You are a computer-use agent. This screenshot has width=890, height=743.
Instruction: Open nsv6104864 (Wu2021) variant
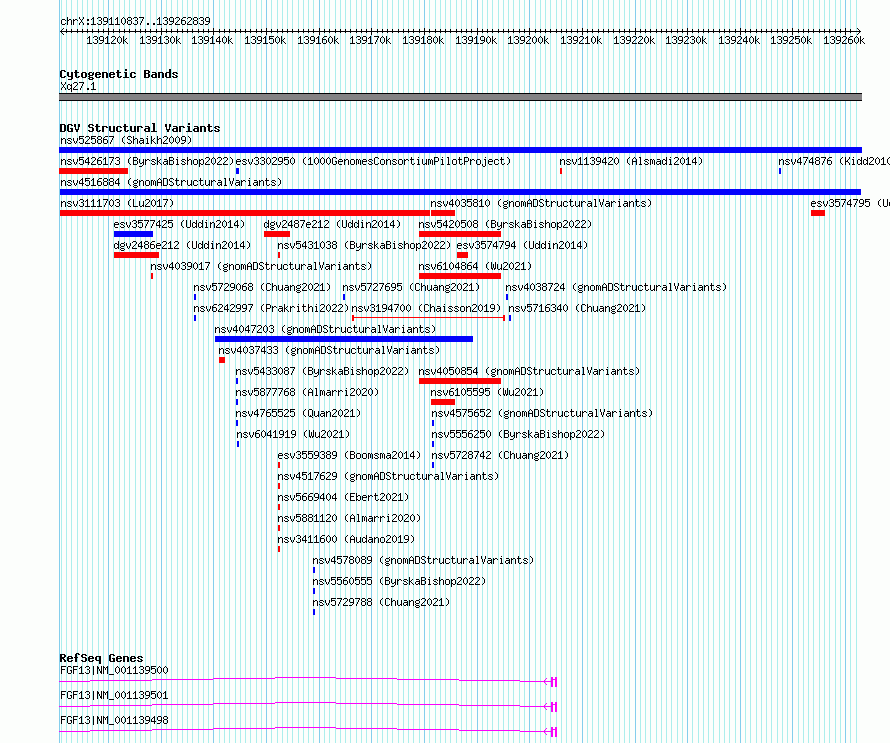[x=475, y=266]
